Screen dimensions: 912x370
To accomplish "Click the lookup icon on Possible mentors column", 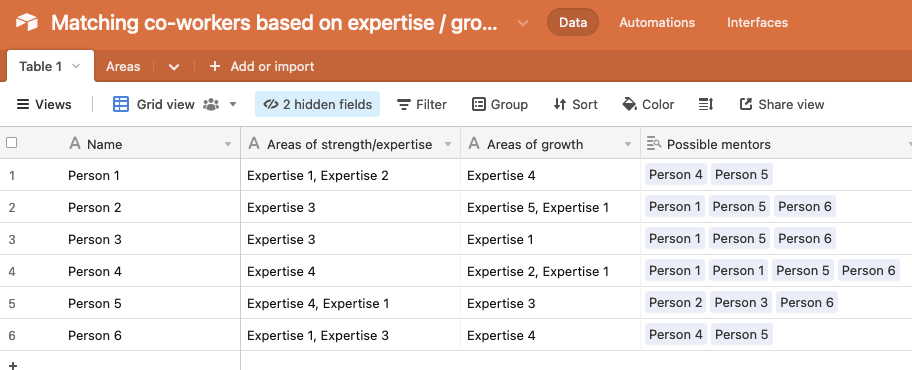I will click(x=654, y=143).
